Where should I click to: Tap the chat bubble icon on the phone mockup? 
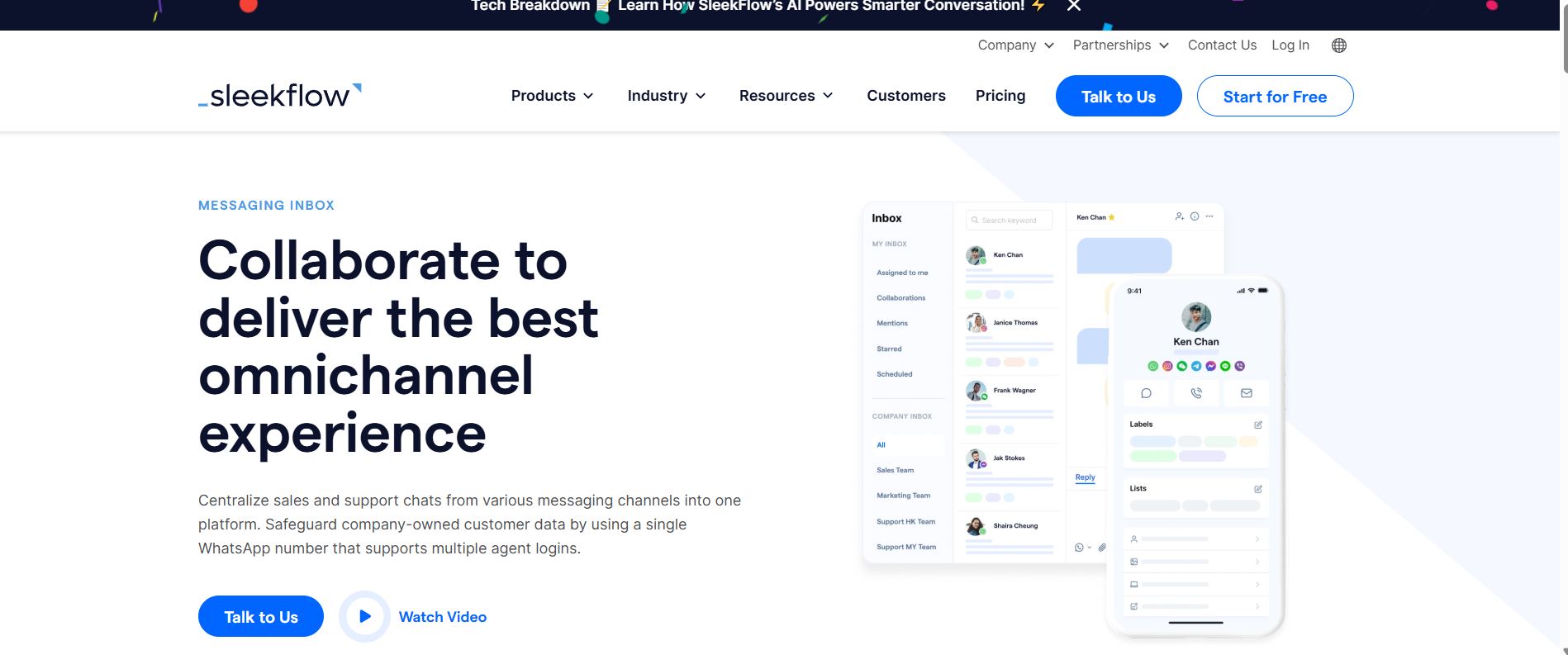[x=1146, y=393]
